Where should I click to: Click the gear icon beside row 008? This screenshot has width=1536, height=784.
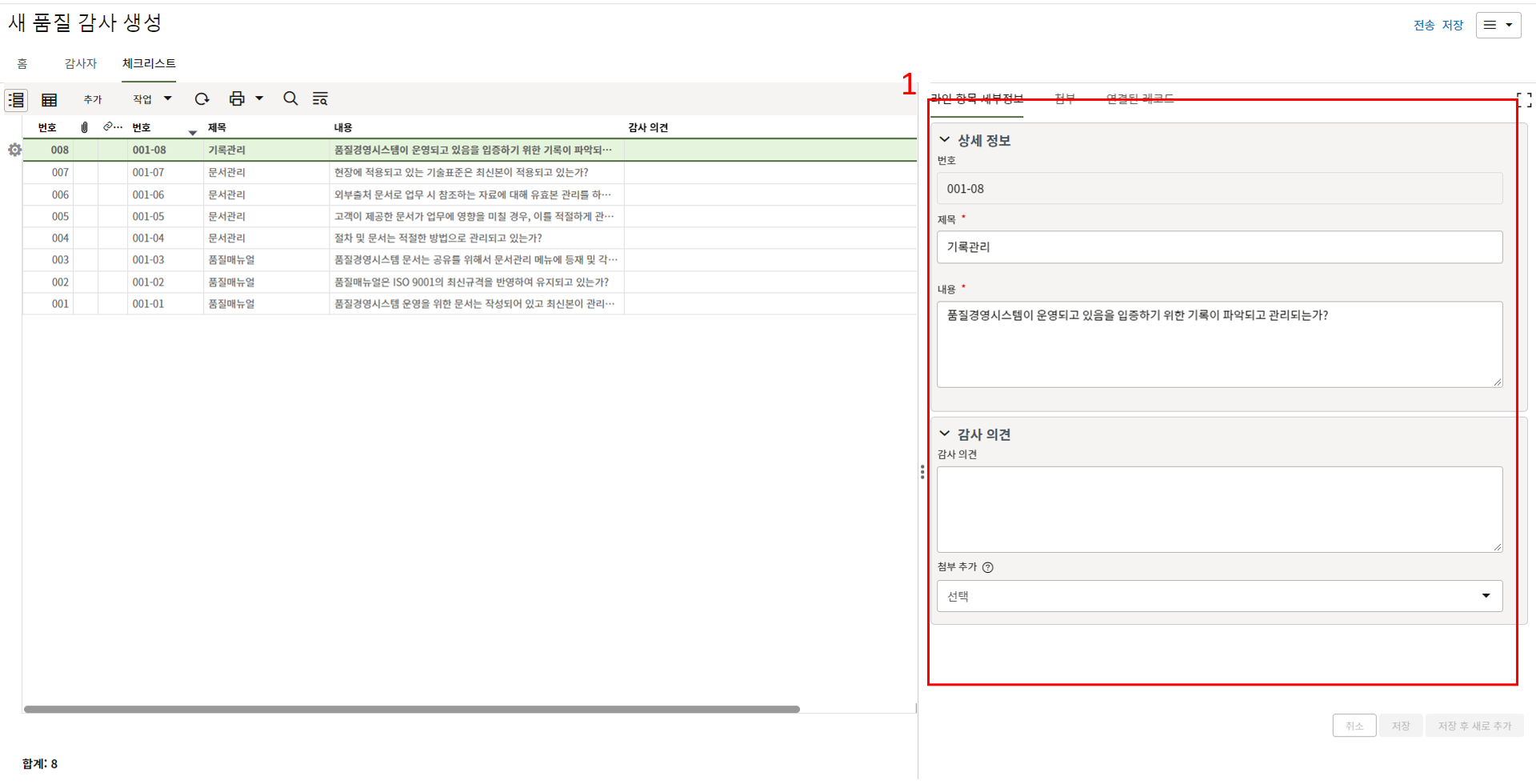click(14, 150)
